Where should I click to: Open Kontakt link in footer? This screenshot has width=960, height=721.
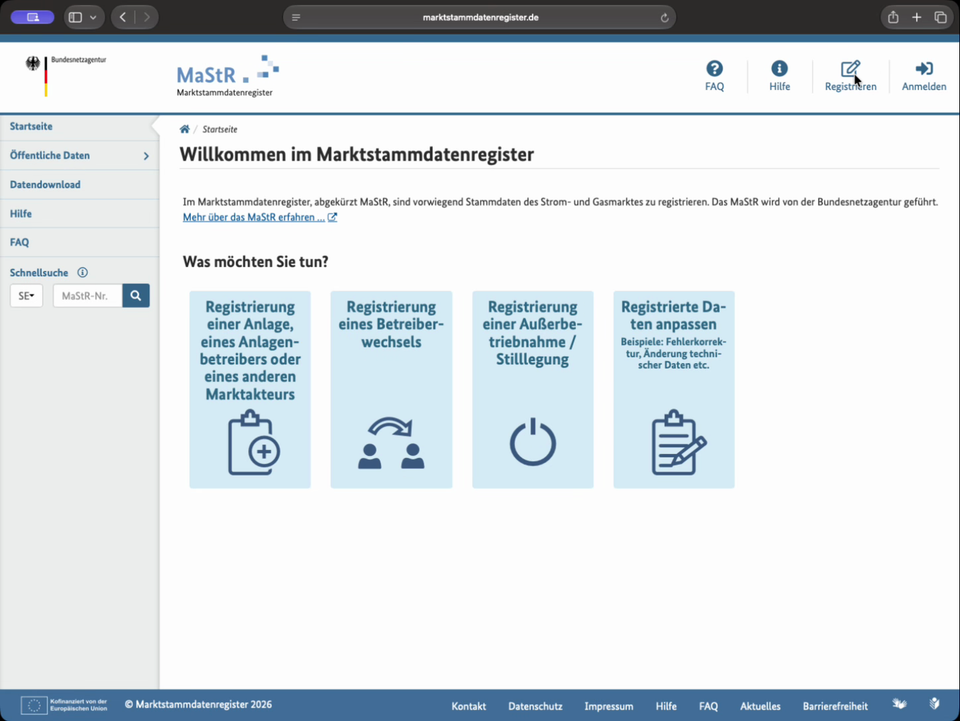tap(468, 706)
